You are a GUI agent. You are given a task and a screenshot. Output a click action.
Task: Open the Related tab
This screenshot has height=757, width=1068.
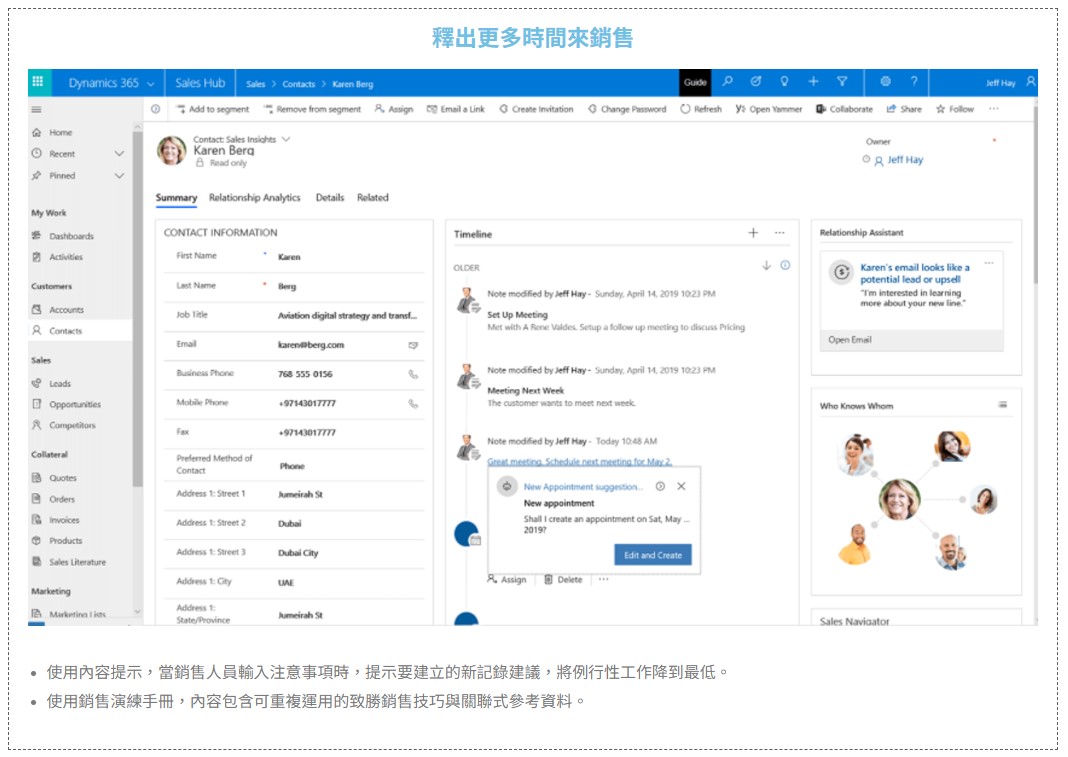click(x=373, y=198)
